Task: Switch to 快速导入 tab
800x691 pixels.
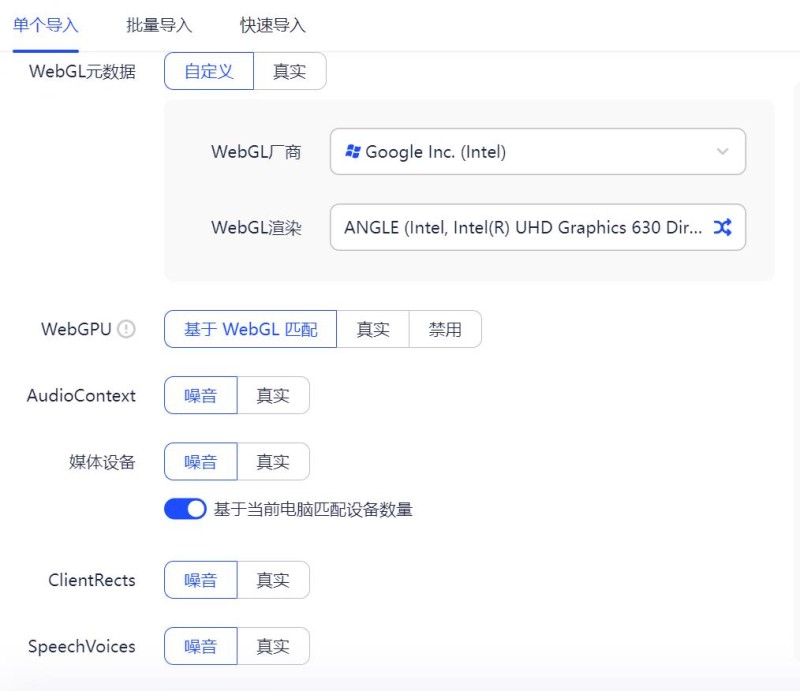Action: coord(273,25)
